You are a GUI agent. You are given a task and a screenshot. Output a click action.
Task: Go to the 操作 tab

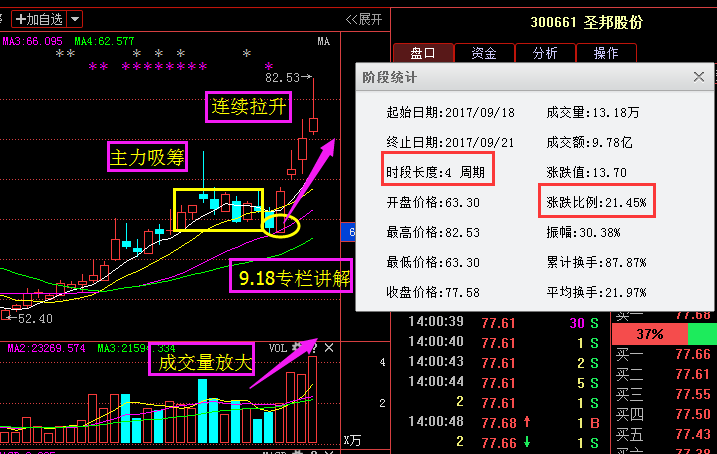click(606, 53)
